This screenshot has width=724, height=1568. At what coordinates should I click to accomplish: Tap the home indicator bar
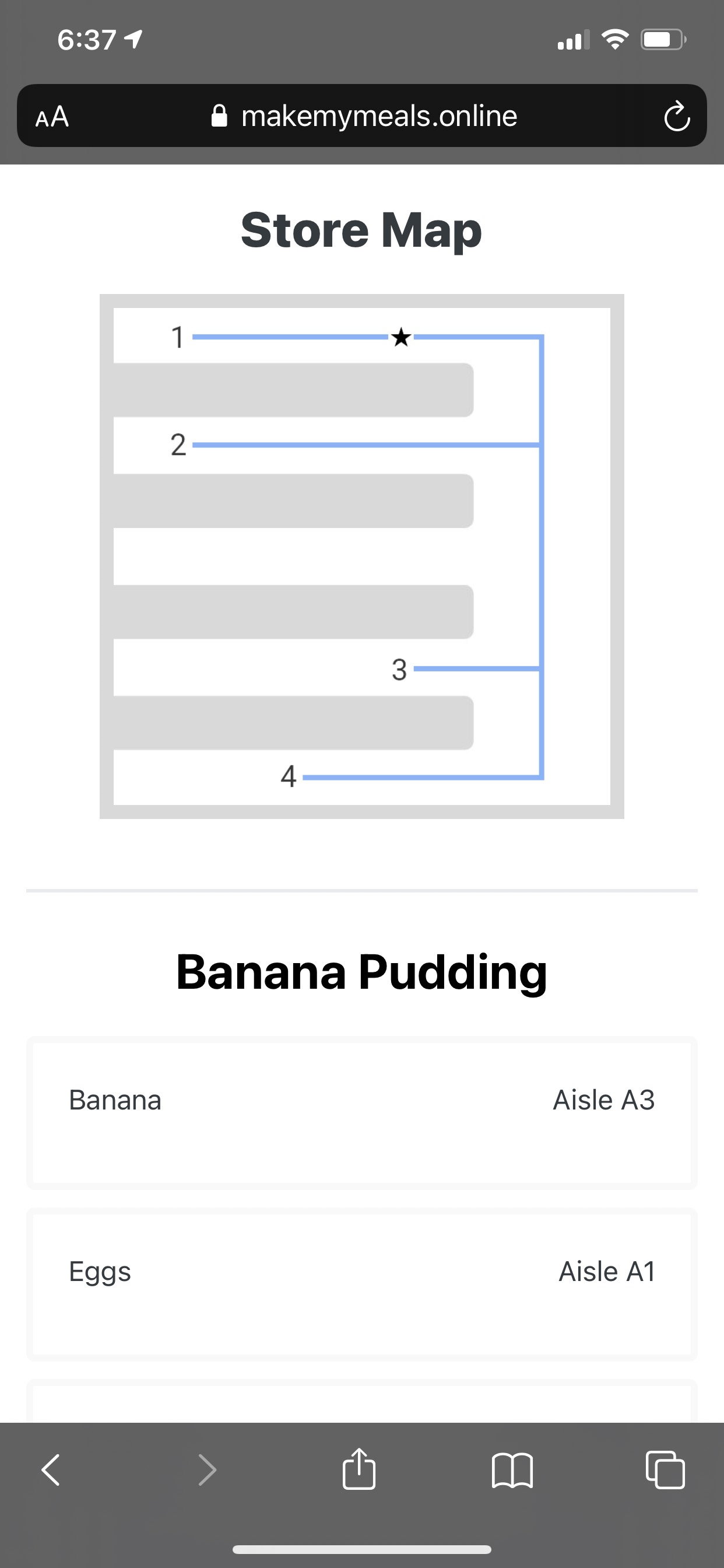(x=361, y=1549)
